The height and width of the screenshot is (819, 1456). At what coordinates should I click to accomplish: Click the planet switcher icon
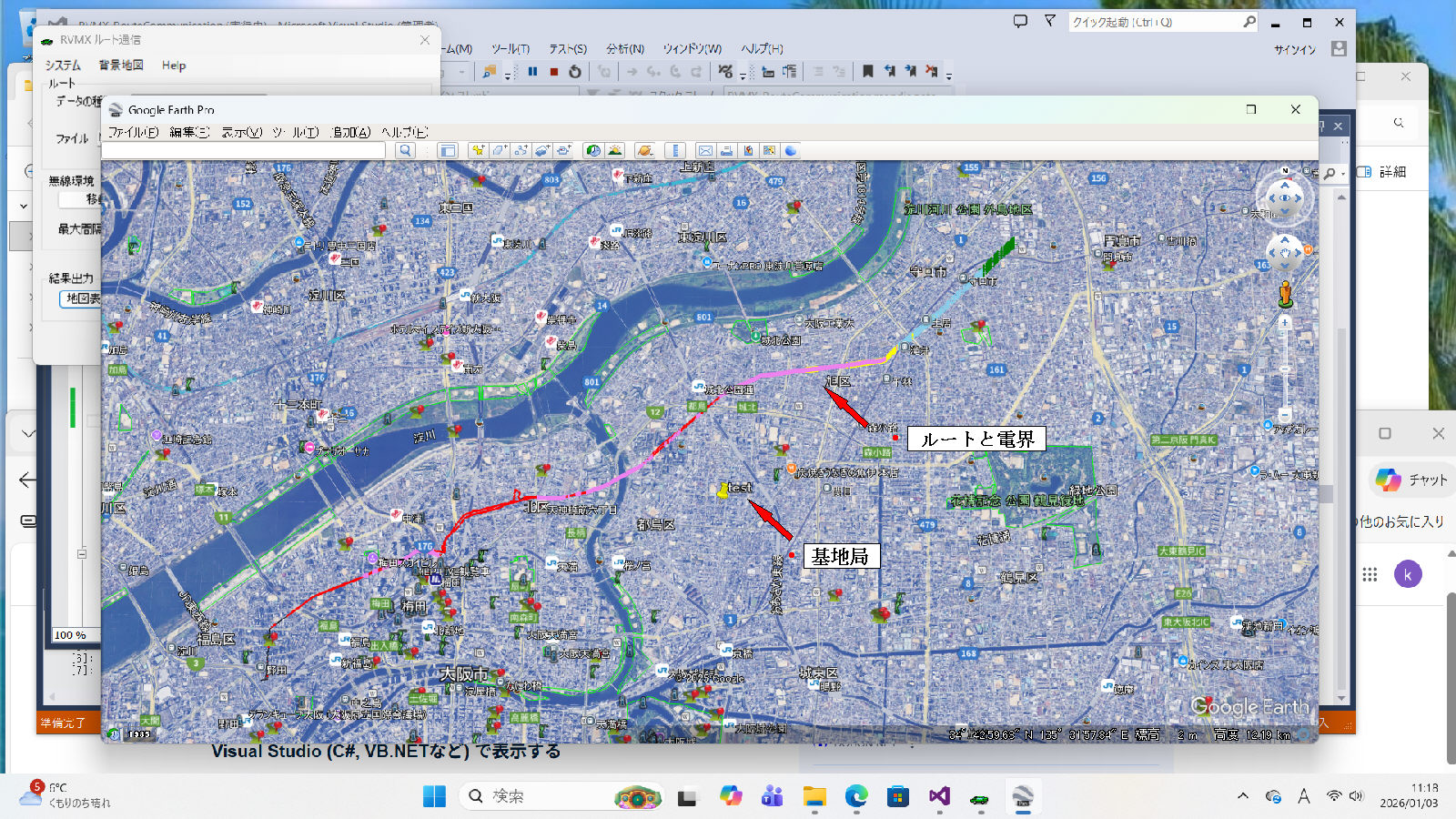point(645,151)
